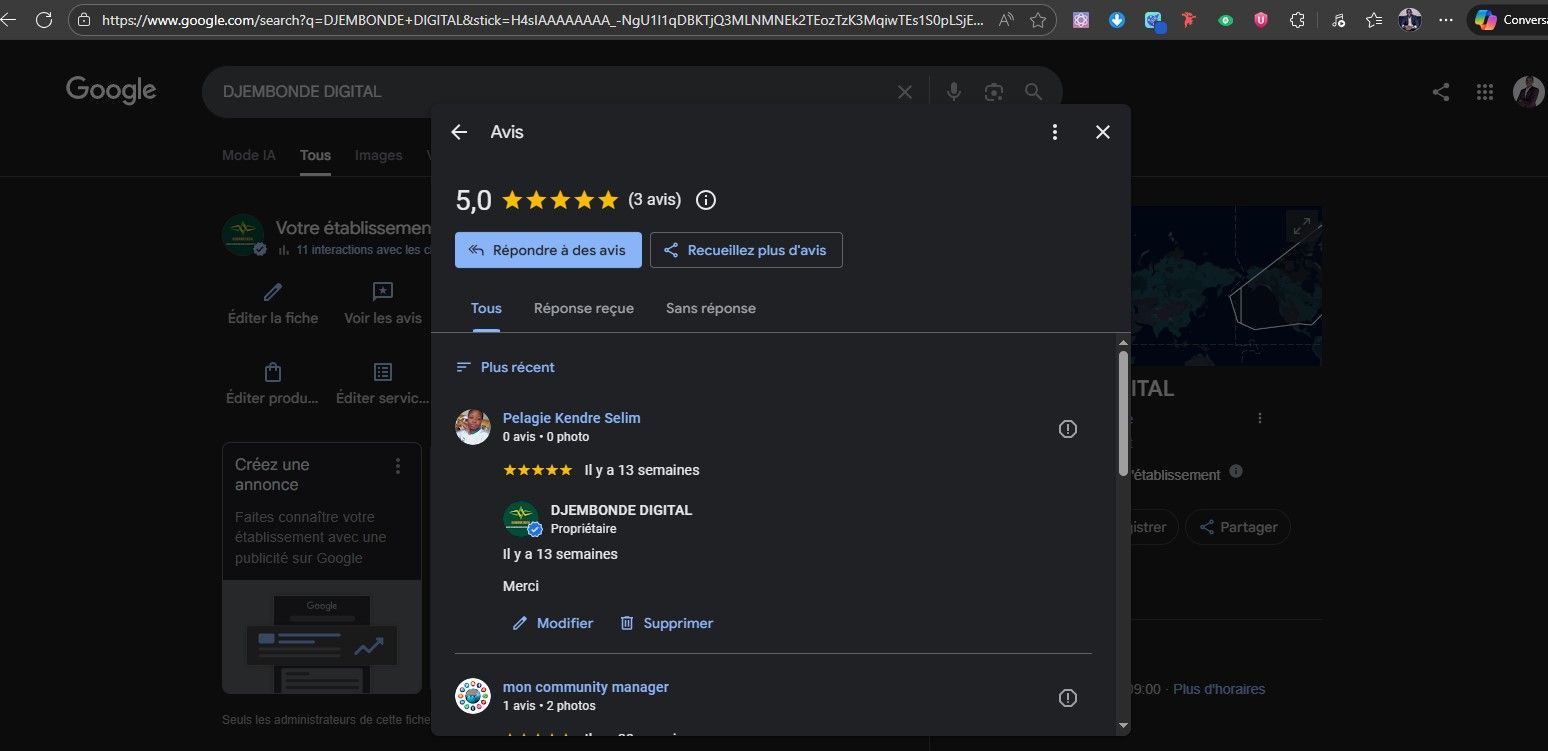Screen dimensions: 1548x751
Task: Open search by image camera icon
Action: coord(993,92)
